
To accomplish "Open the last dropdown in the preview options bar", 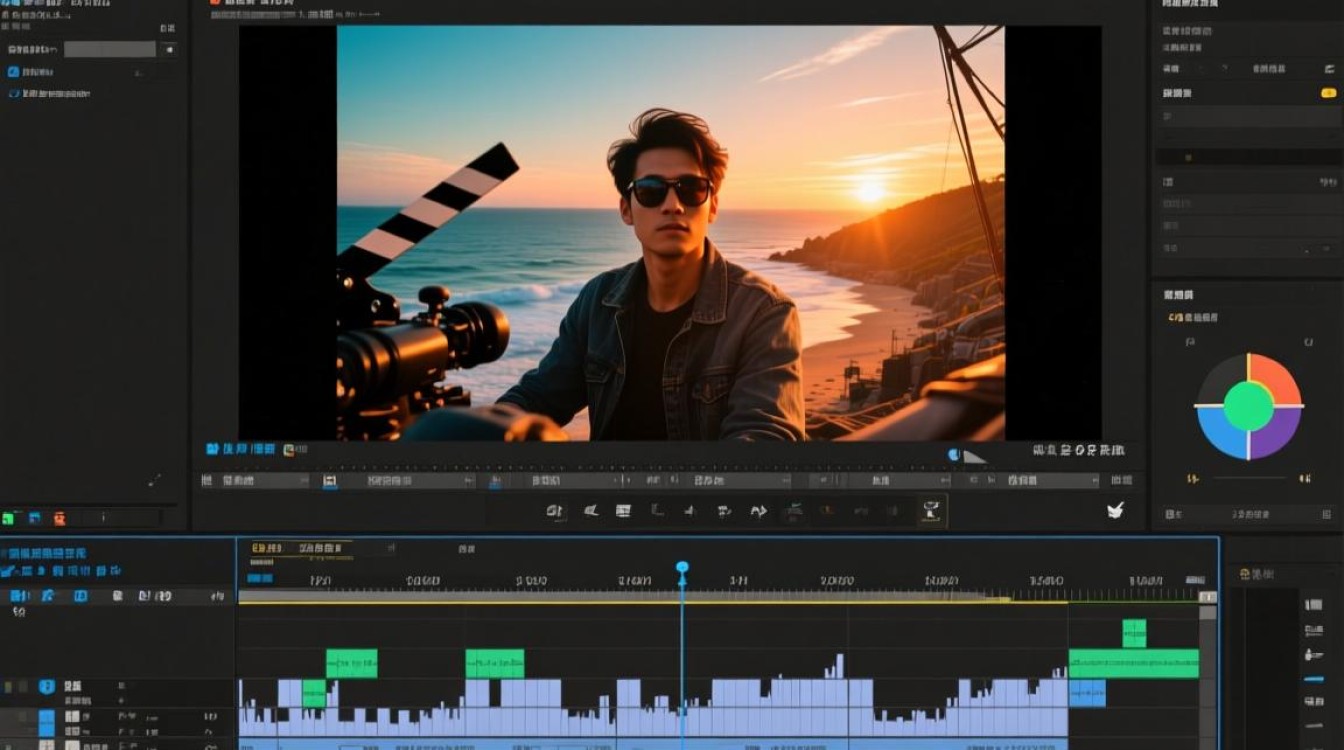I will pyautogui.click(x=1050, y=481).
